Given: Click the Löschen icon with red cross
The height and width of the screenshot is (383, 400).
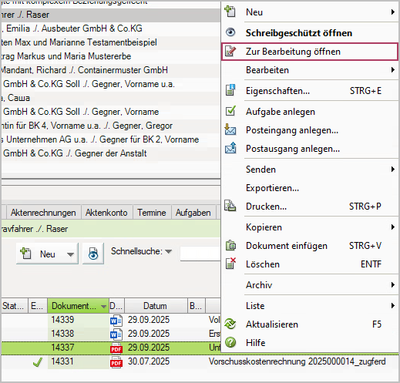Looking at the screenshot, I should [x=230, y=264].
